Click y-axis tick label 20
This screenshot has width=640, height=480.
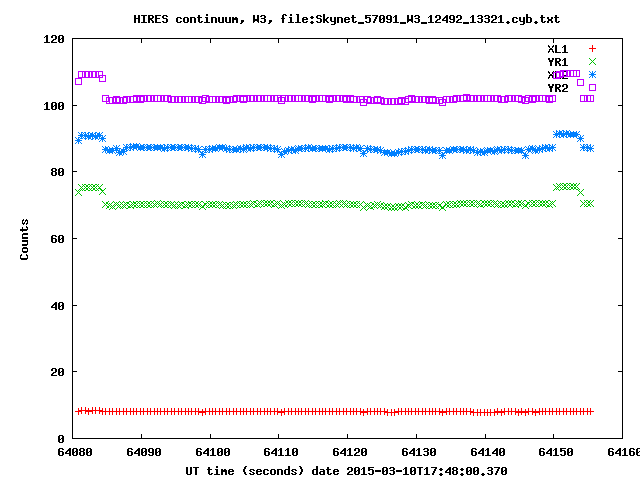pos(58,372)
